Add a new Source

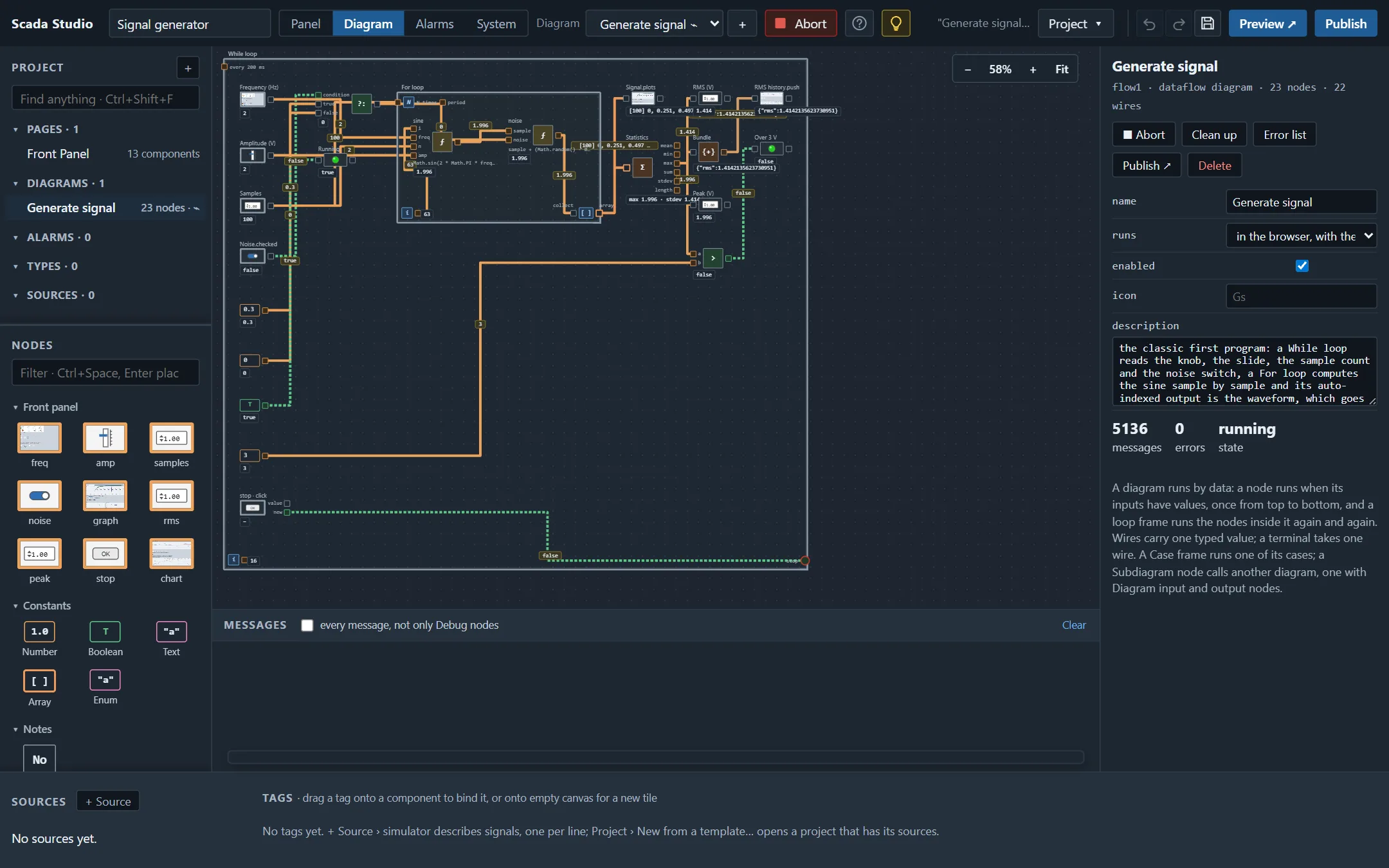pyautogui.click(x=108, y=801)
